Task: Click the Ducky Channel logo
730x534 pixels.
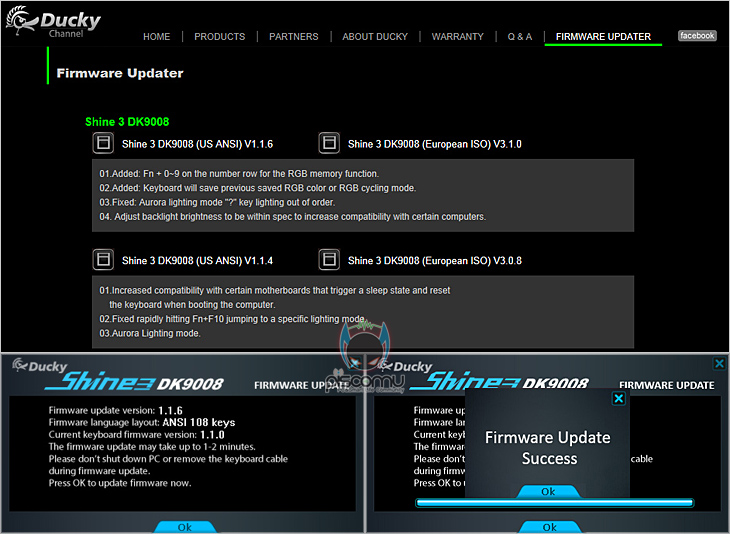Action: 53,21
